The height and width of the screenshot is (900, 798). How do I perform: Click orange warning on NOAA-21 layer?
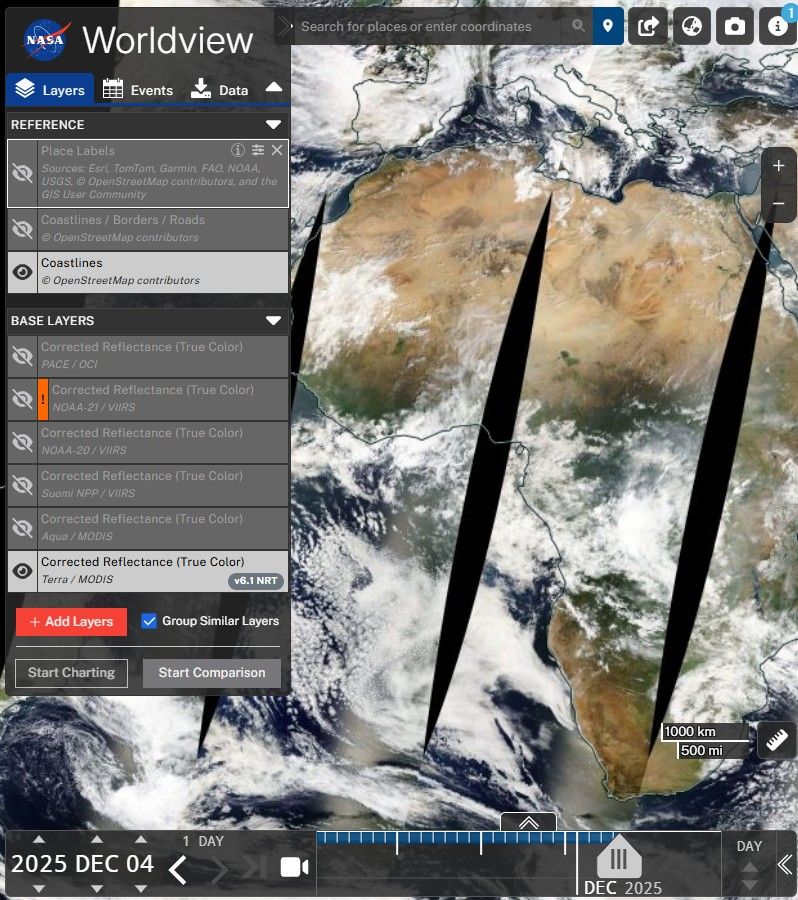coord(43,399)
